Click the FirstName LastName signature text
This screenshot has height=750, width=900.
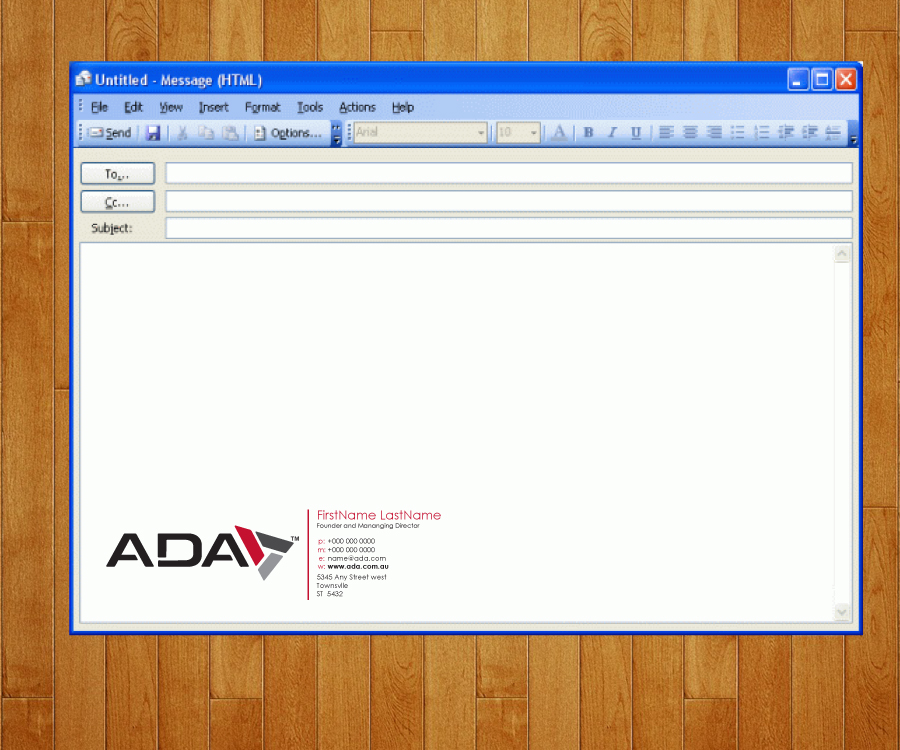pyautogui.click(x=379, y=515)
